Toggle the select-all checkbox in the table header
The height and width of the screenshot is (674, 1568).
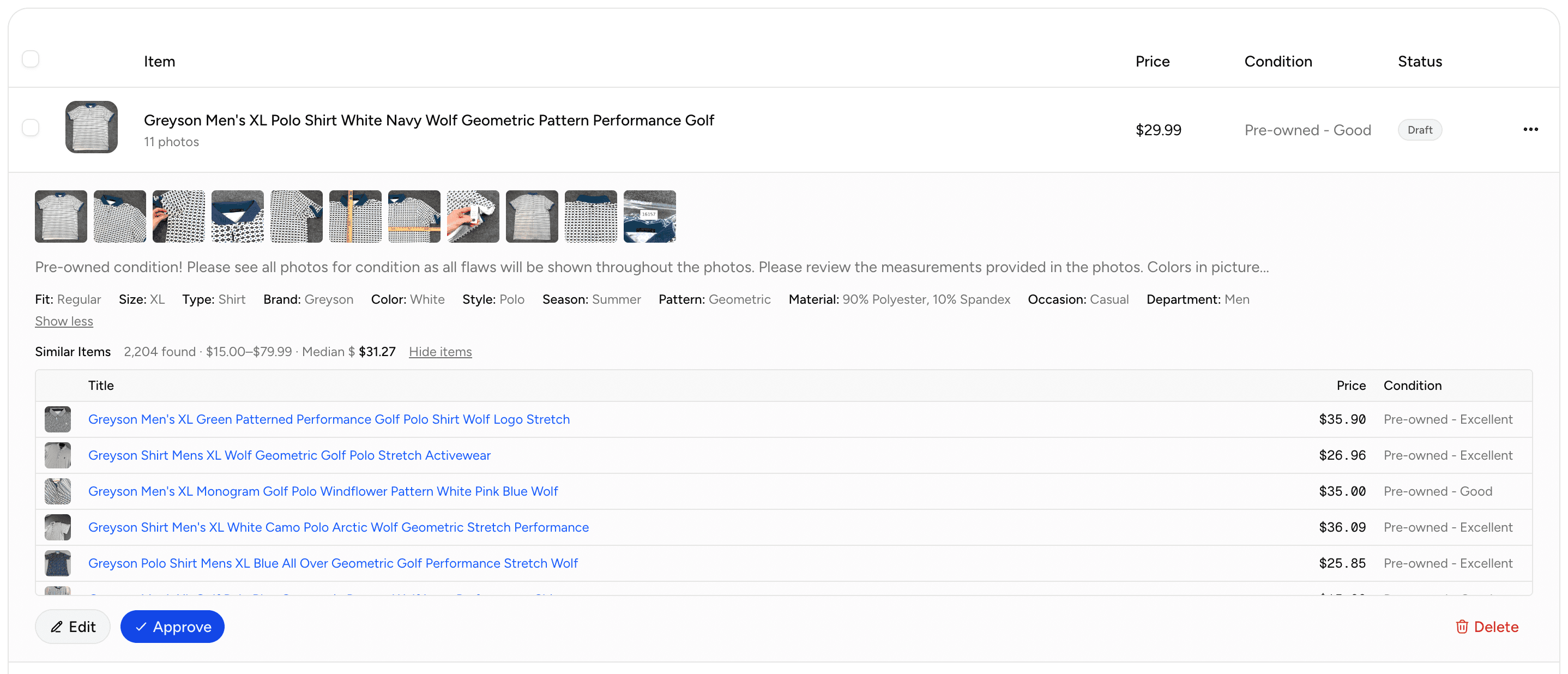point(31,58)
